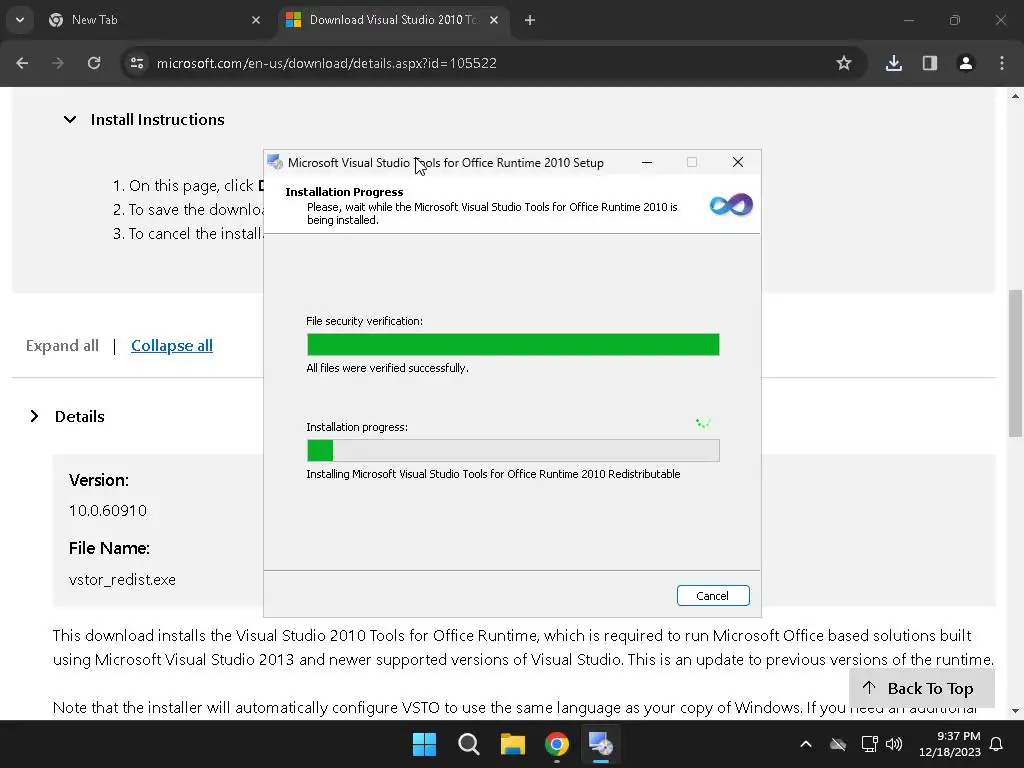Click Expand all on the page

[x=62, y=345]
